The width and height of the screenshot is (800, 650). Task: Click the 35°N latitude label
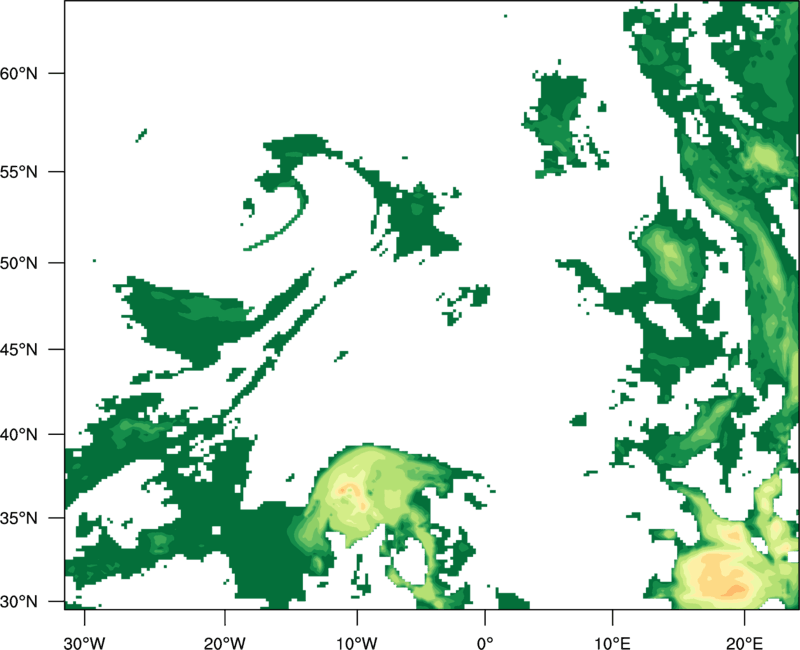(x=19, y=518)
